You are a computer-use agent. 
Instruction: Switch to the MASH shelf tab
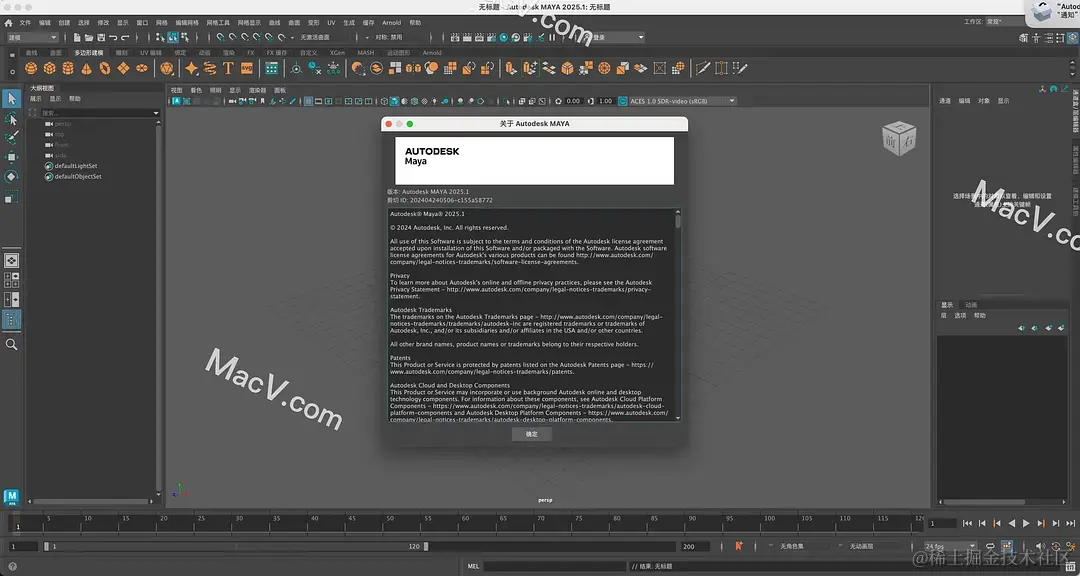point(366,52)
